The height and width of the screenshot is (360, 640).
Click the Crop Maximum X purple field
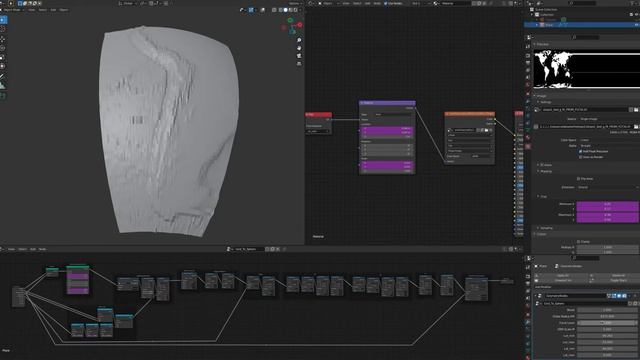tap(607, 215)
